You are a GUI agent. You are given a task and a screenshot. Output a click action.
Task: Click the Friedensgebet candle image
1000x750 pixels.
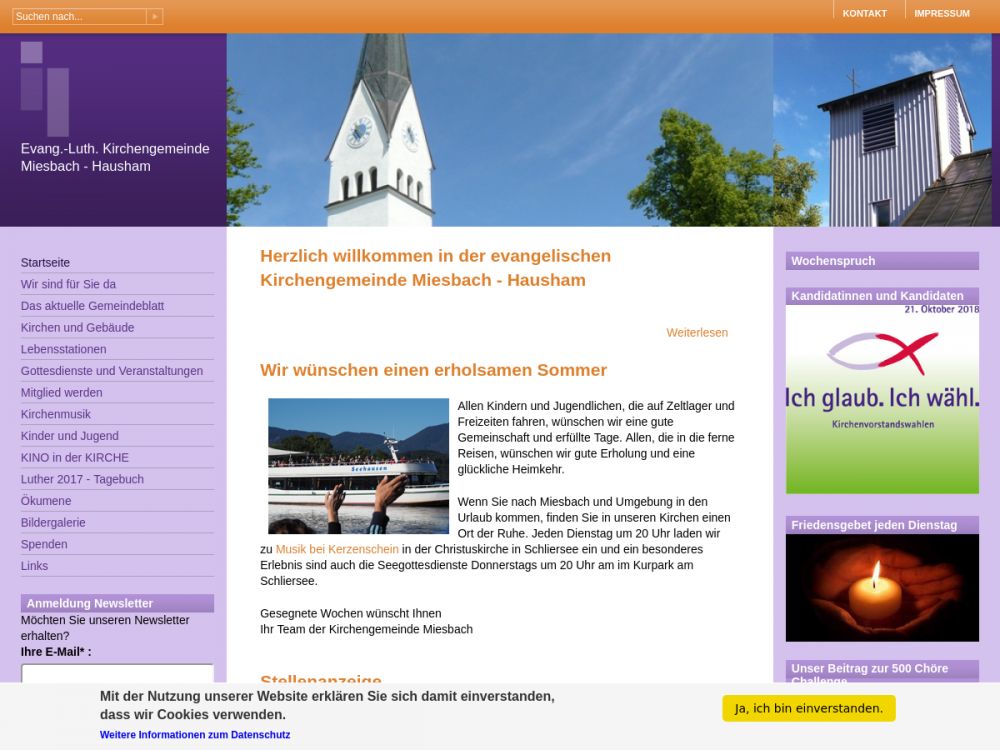[882, 587]
